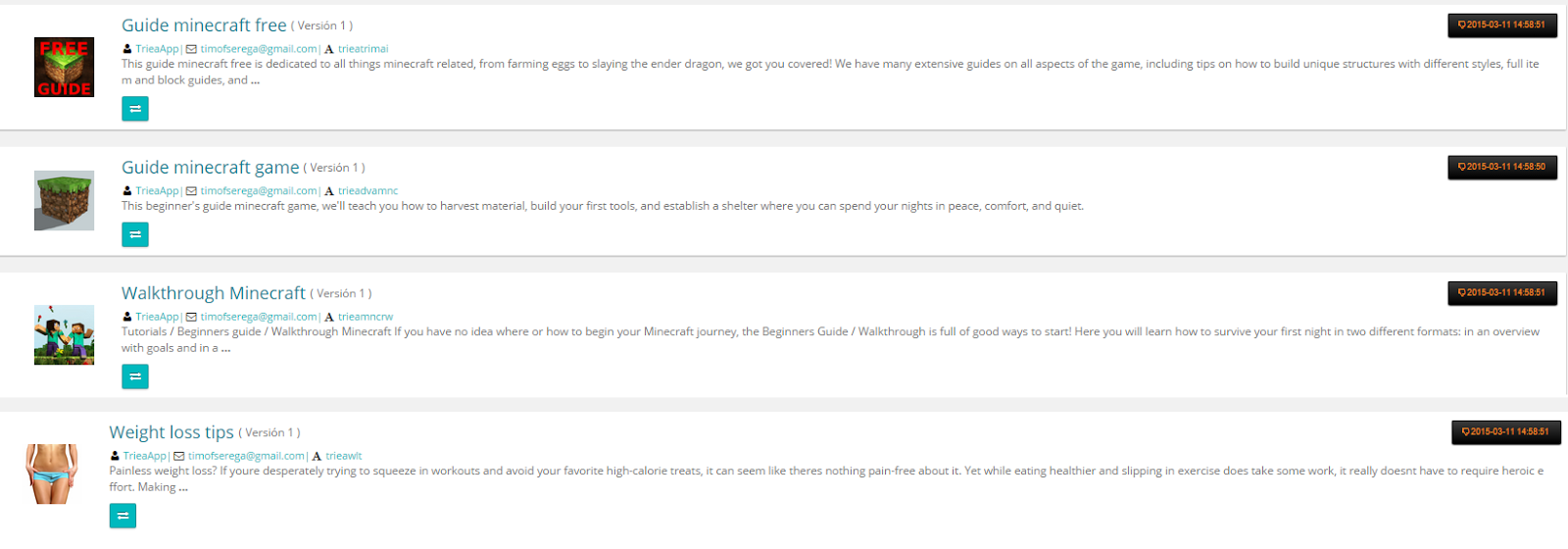Click the teal swap button under Weight loss tips

point(122,516)
